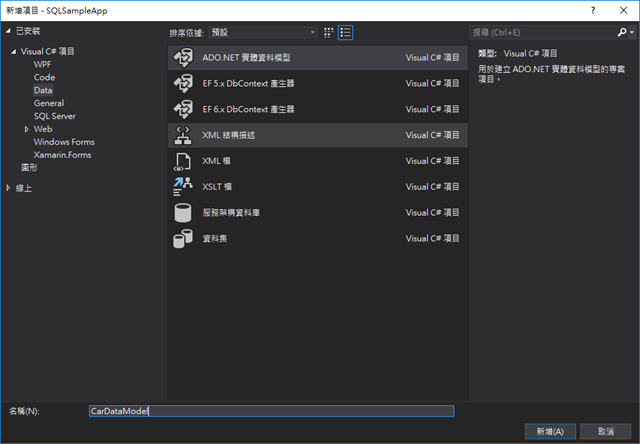Open the sort-by dropdown
Viewport: 640px width, 444px height.
[263, 32]
